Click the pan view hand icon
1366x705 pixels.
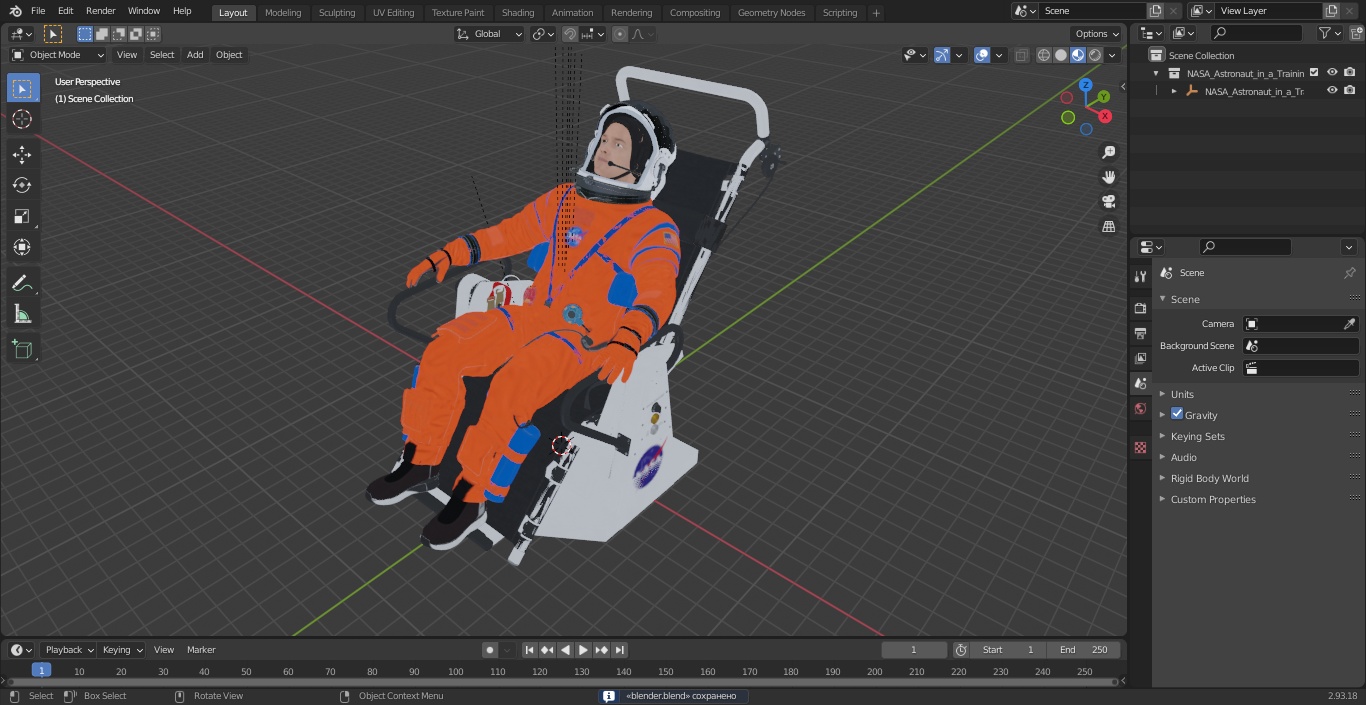click(1108, 177)
